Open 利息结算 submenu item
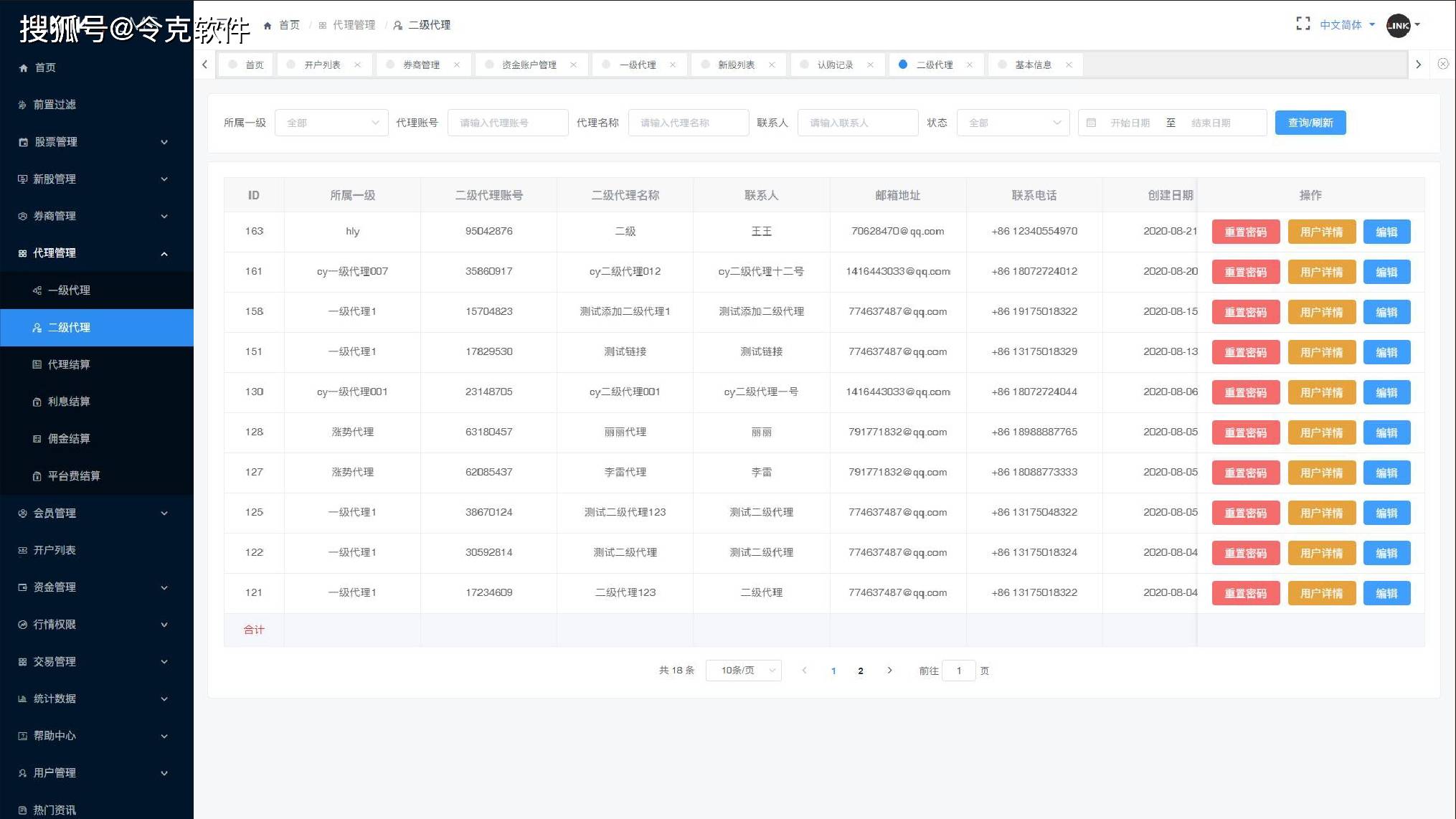1456x819 pixels. (97, 402)
